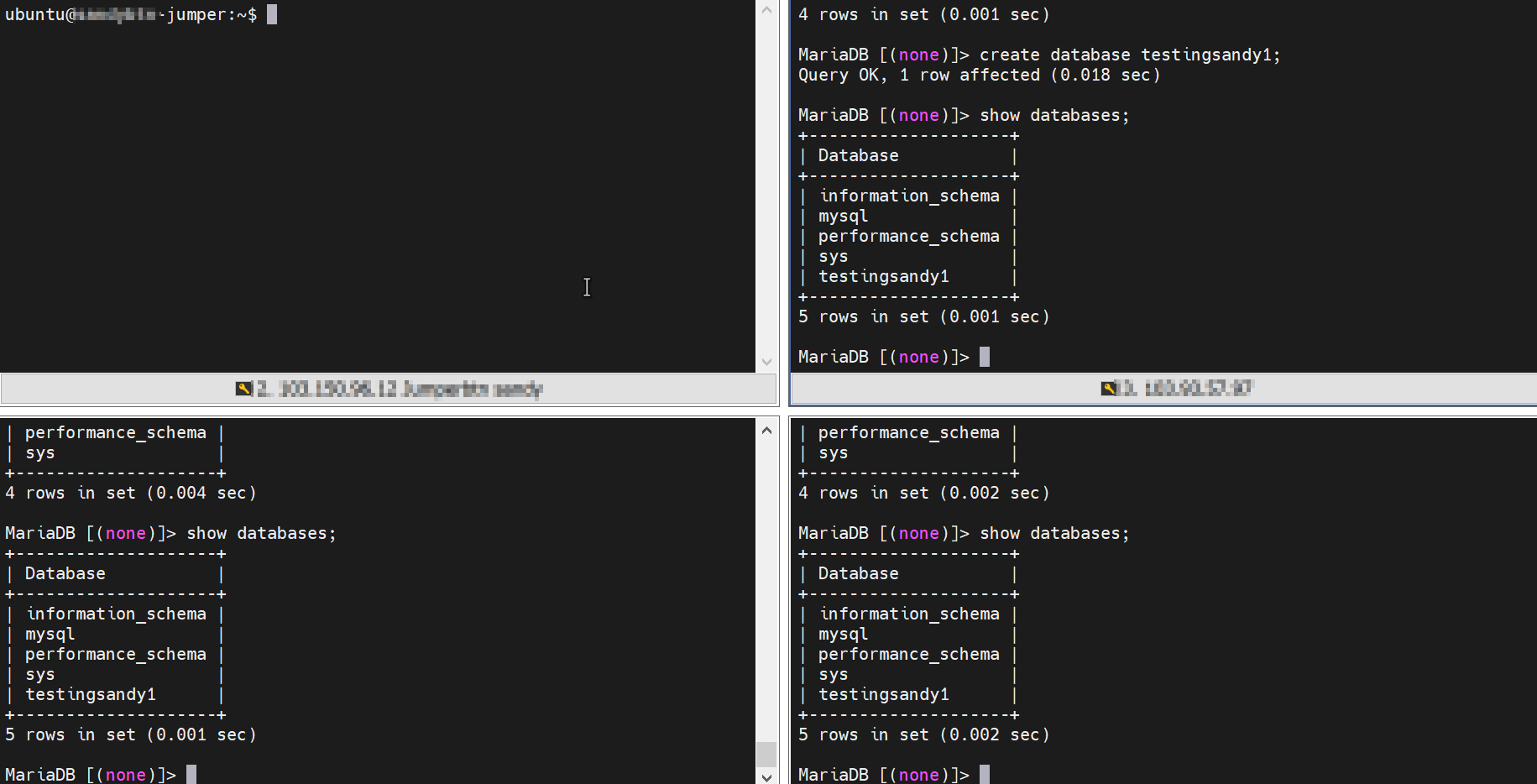Image resolution: width=1537 pixels, height=784 pixels.
Task: Click the bottom-left terminal scrollbar thumb
Action: click(766, 753)
